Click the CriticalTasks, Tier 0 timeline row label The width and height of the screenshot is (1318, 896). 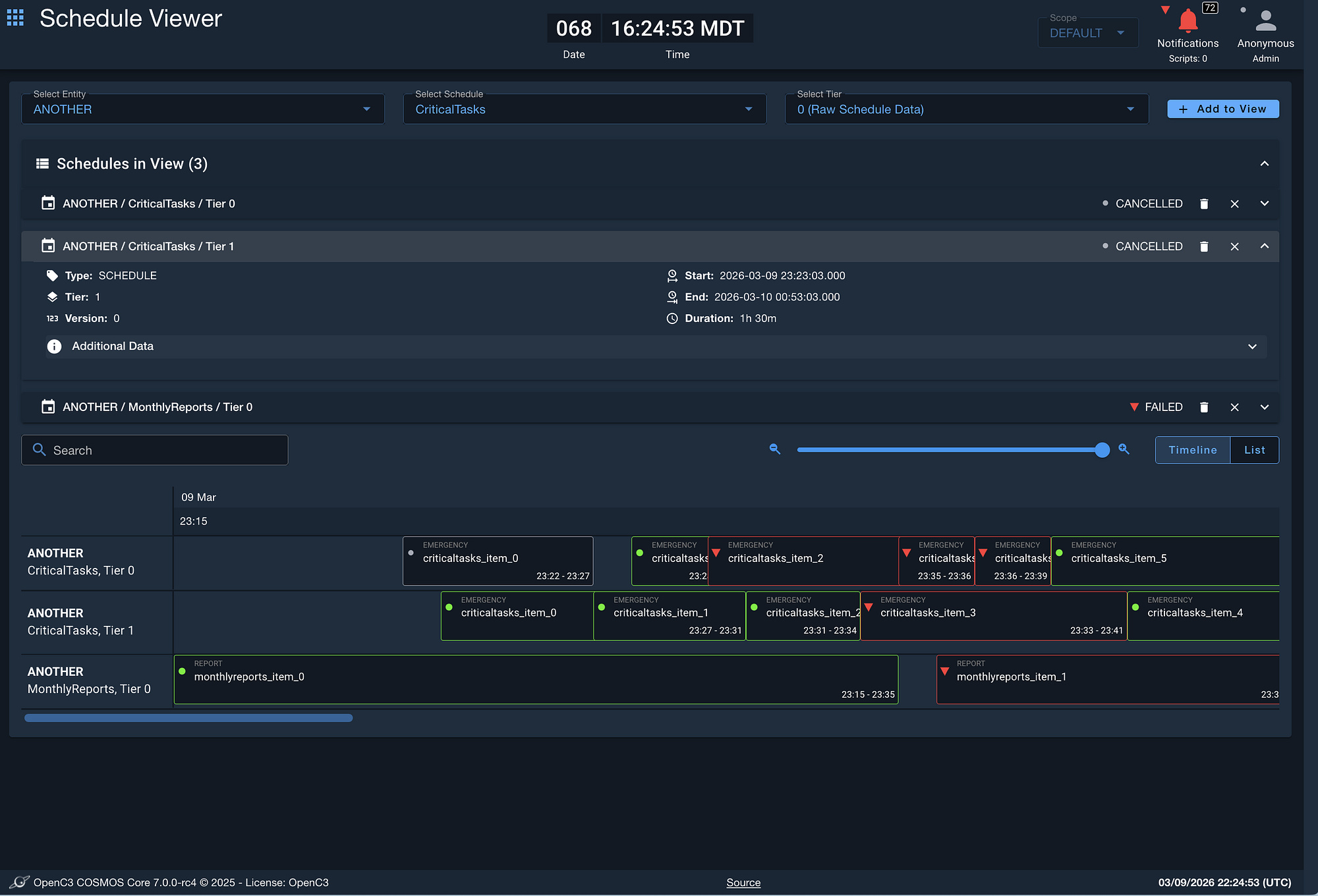click(x=81, y=562)
